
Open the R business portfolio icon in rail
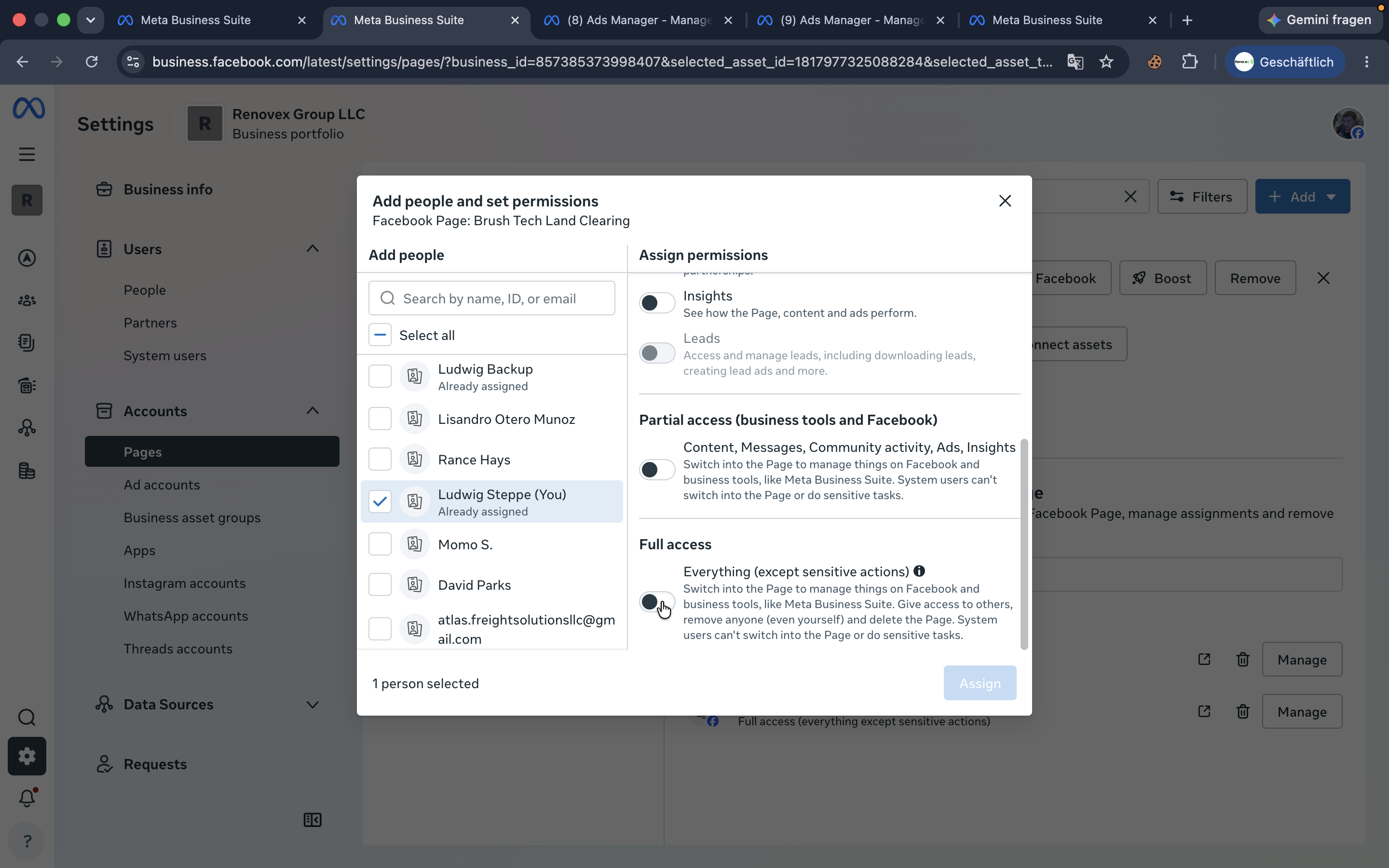coord(27,200)
